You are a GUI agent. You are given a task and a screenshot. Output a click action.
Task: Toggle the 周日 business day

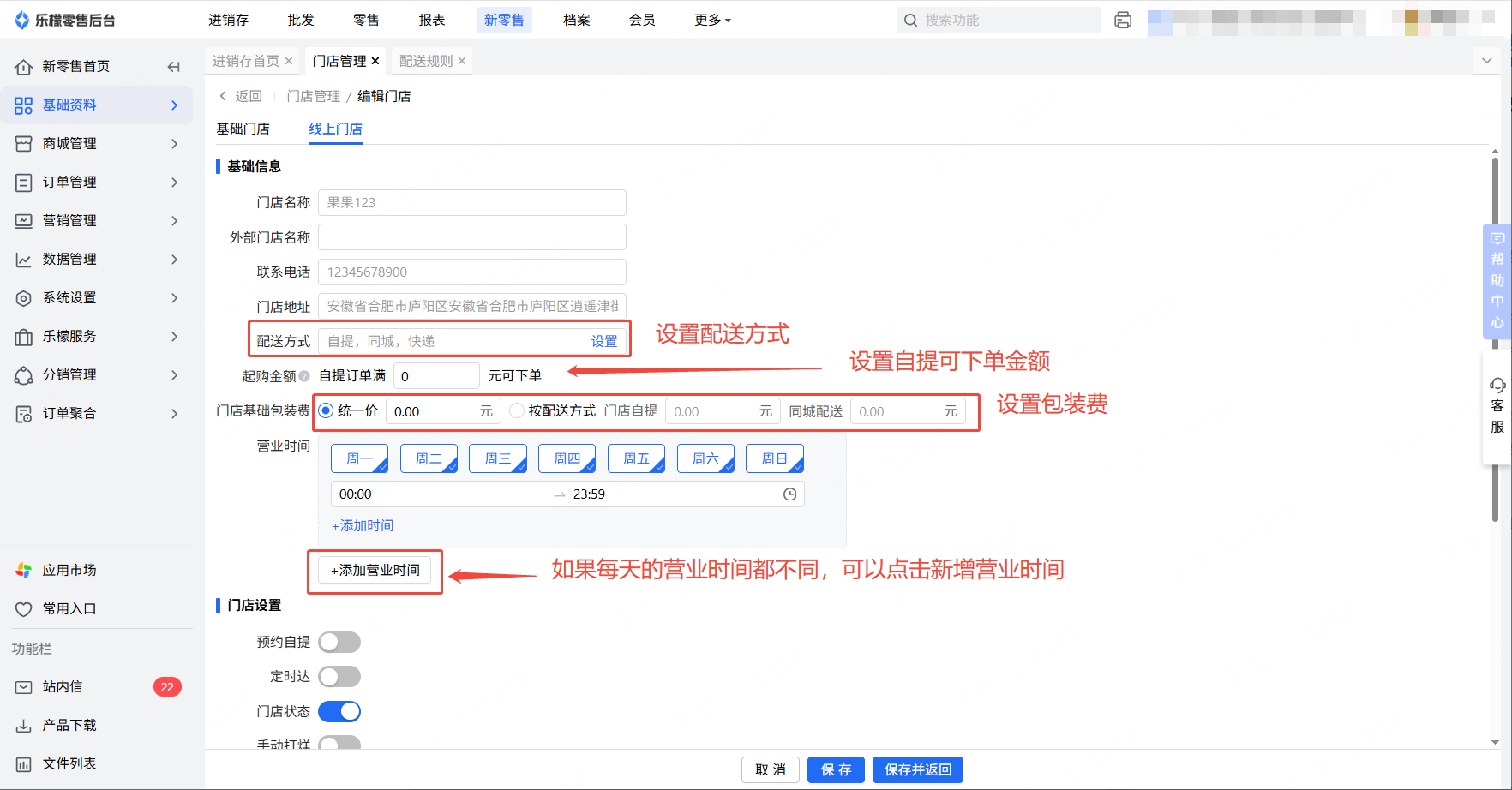(x=775, y=459)
